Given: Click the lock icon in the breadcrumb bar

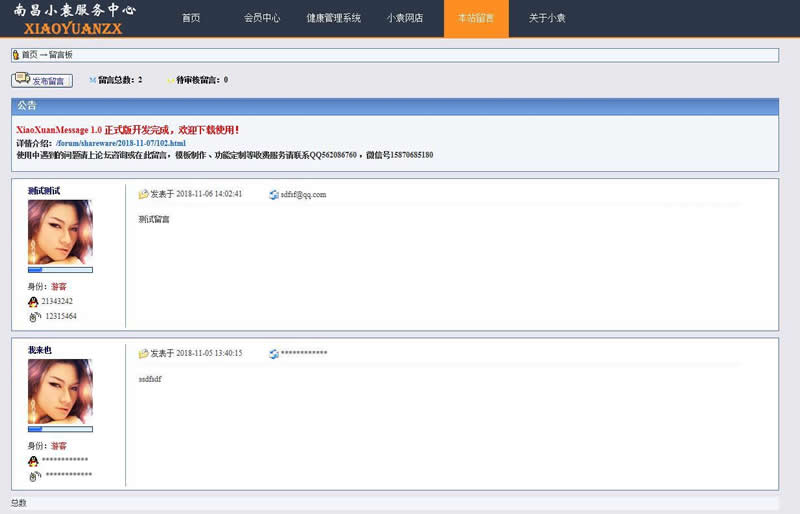Looking at the screenshot, I should tap(16, 55).
